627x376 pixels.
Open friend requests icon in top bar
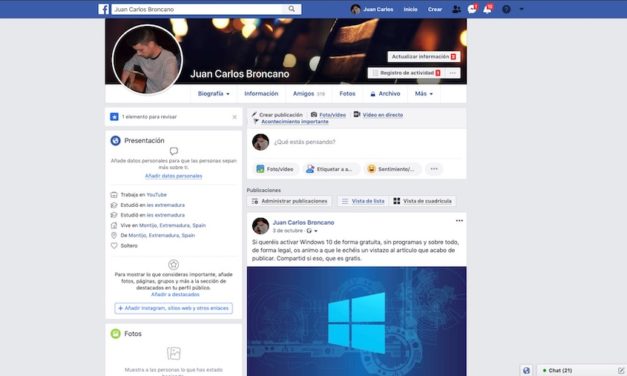[456, 9]
